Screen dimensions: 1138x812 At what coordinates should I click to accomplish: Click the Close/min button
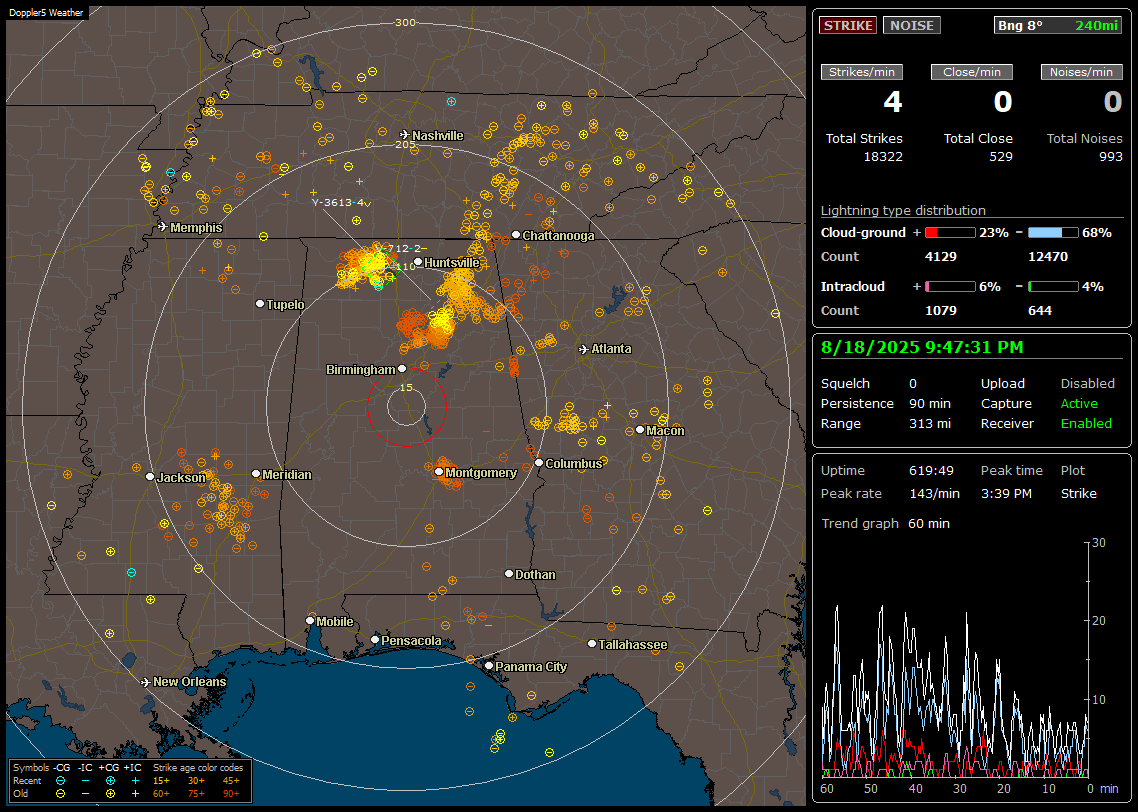tap(972, 72)
